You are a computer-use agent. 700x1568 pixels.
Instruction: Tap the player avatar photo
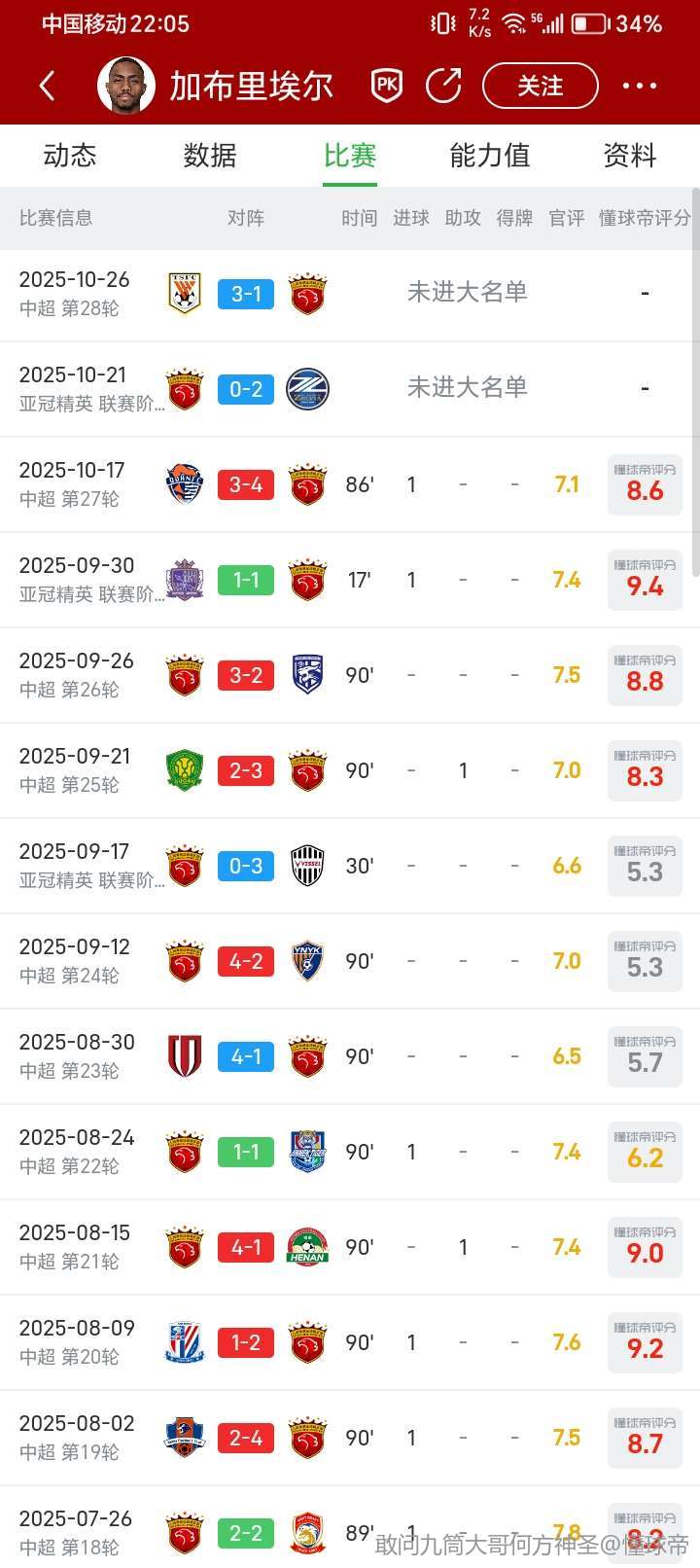(126, 86)
